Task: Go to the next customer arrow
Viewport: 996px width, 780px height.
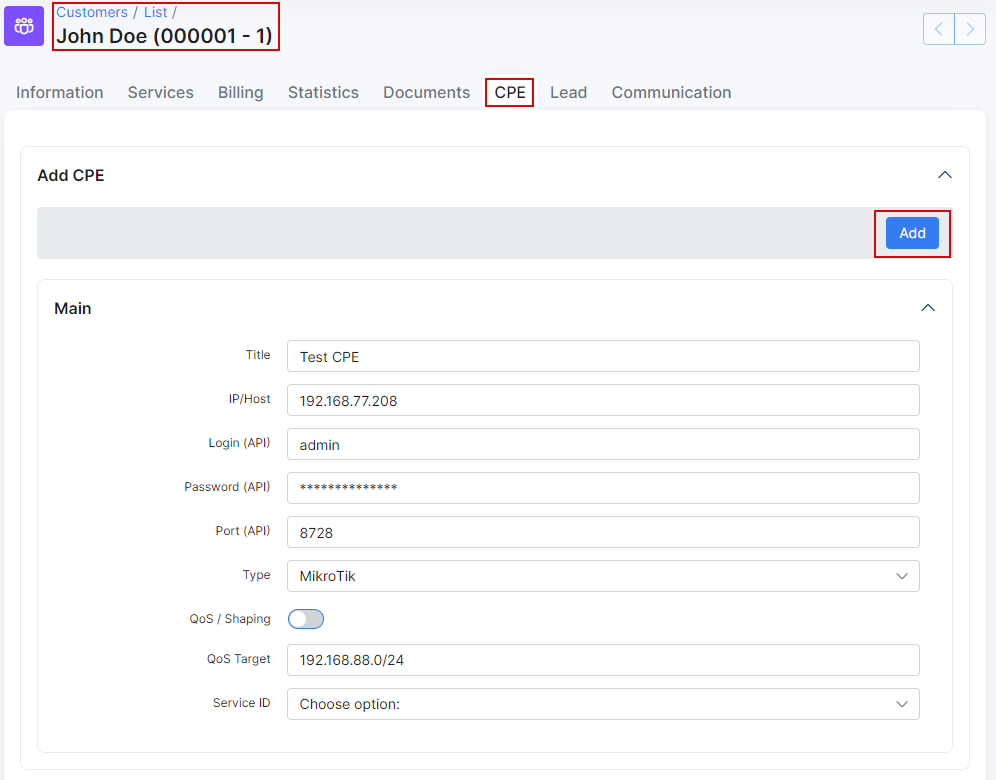Action: [970, 29]
